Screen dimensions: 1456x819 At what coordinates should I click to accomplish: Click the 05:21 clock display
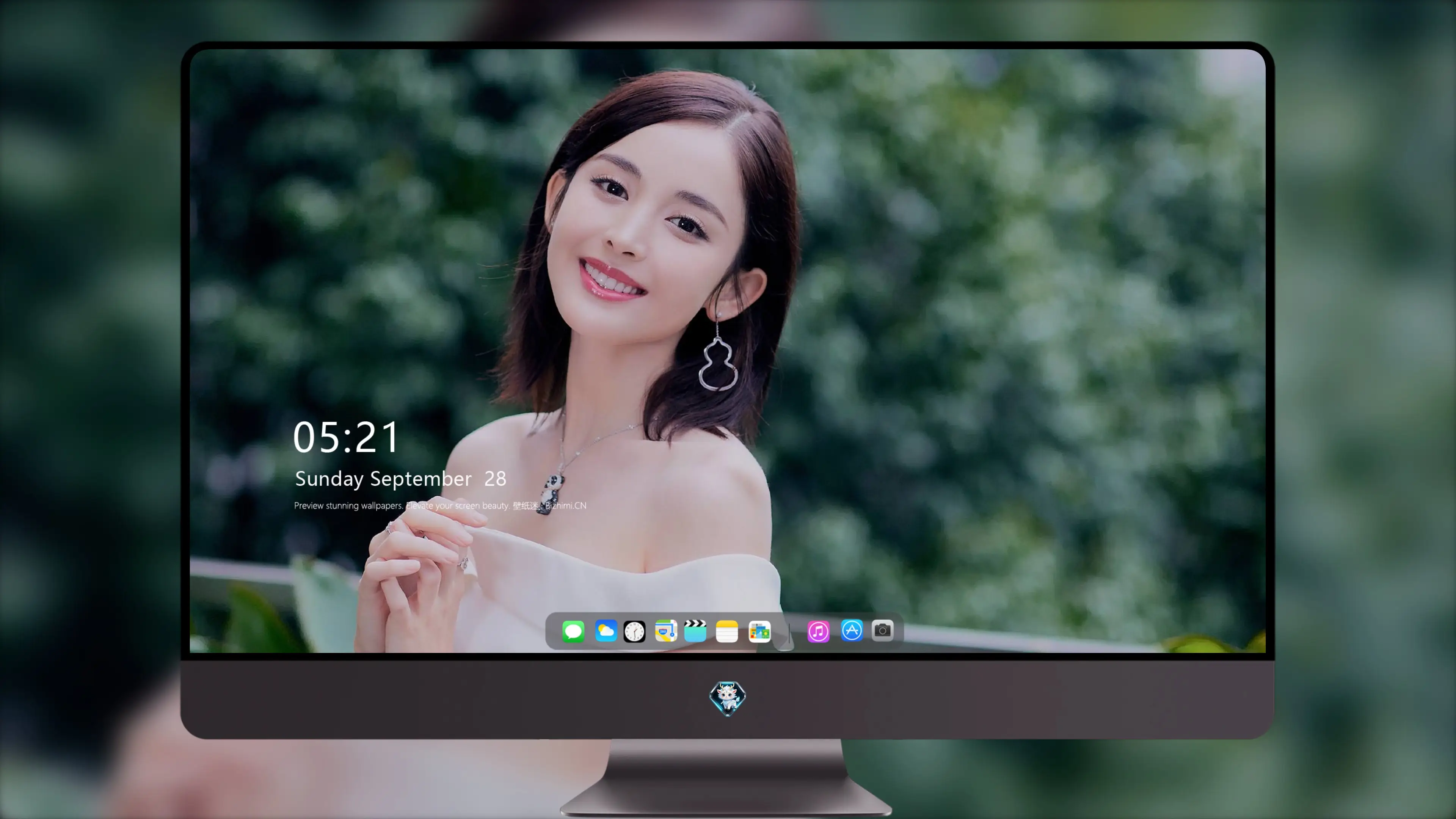[x=345, y=438]
